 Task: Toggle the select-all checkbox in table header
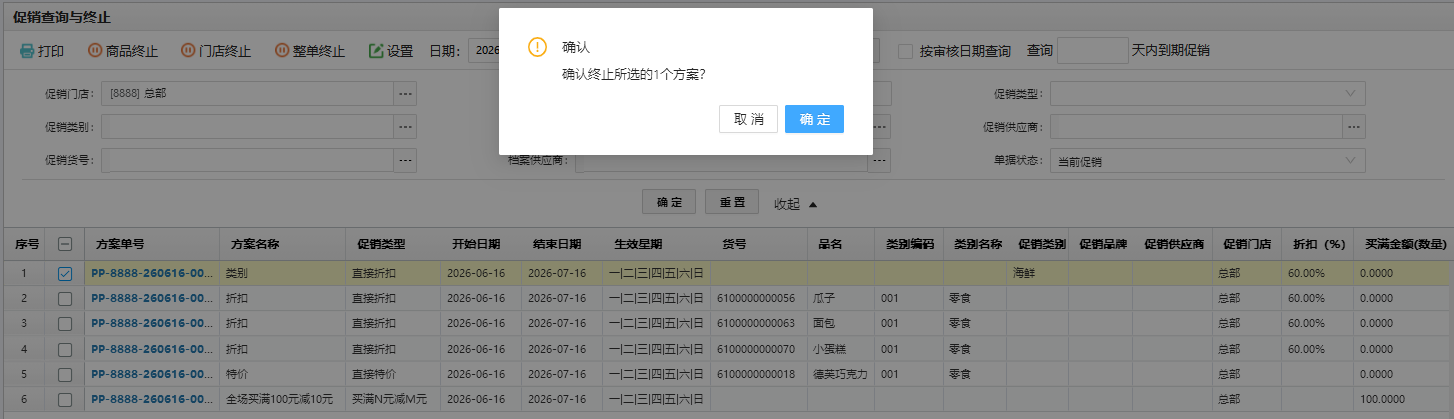65,244
